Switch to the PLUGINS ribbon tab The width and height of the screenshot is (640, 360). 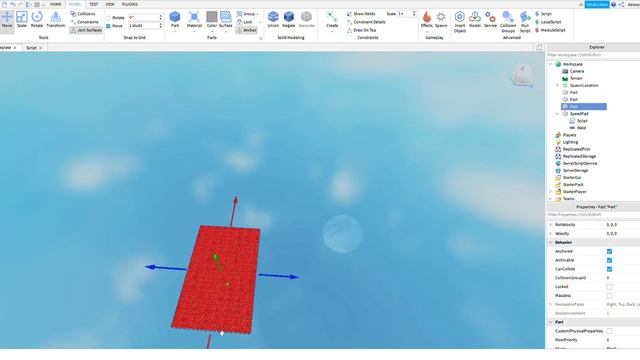pyautogui.click(x=130, y=4)
